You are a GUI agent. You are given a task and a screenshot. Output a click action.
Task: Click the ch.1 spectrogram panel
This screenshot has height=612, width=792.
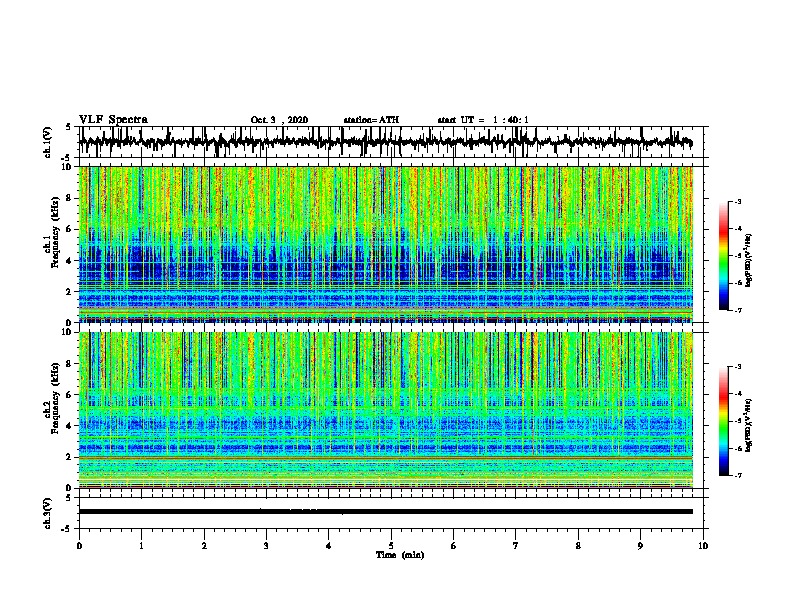385,244
